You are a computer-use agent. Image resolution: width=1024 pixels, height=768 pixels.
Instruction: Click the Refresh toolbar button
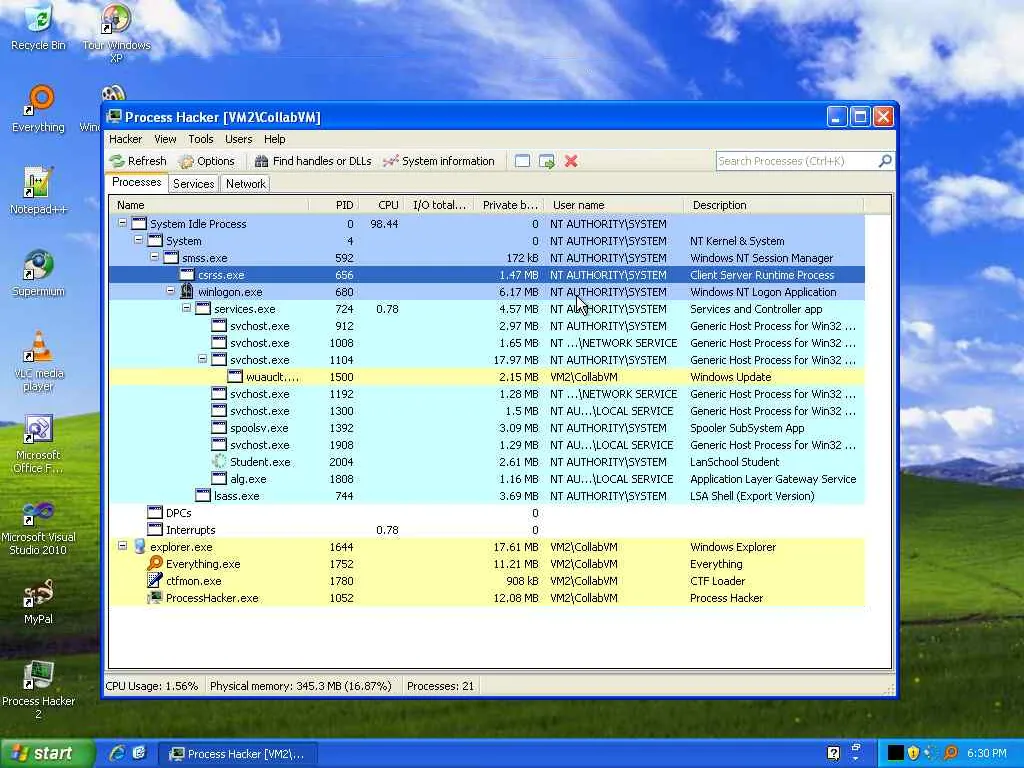pyautogui.click(x=138, y=161)
